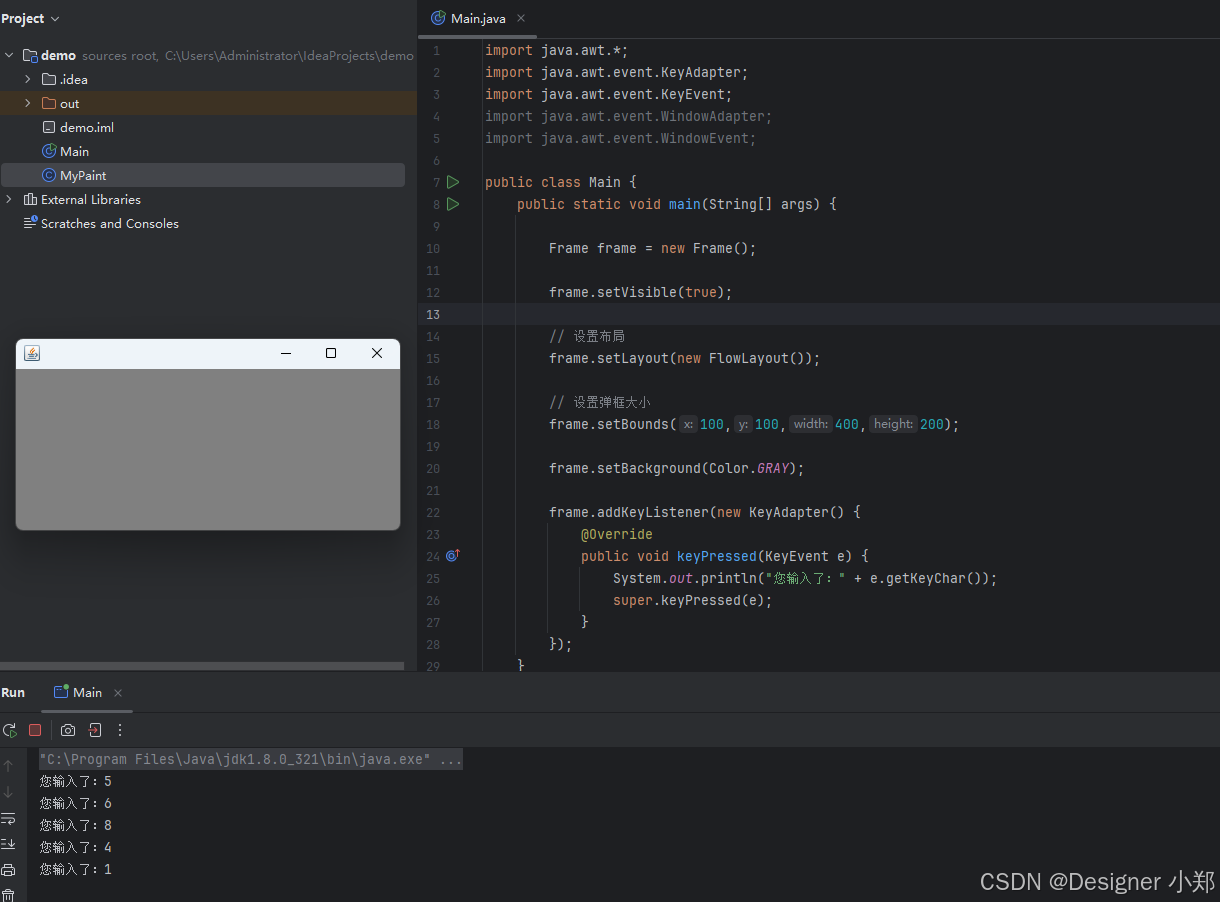Select Scratches and Consoles item
This screenshot has height=902, width=1220.
coord(110,223)
